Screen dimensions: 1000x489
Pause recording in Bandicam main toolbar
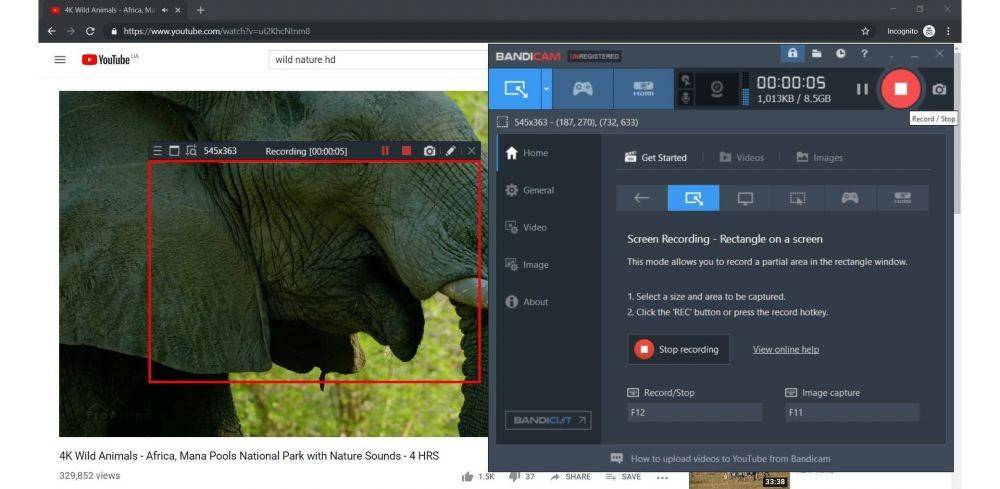(862, 89)
